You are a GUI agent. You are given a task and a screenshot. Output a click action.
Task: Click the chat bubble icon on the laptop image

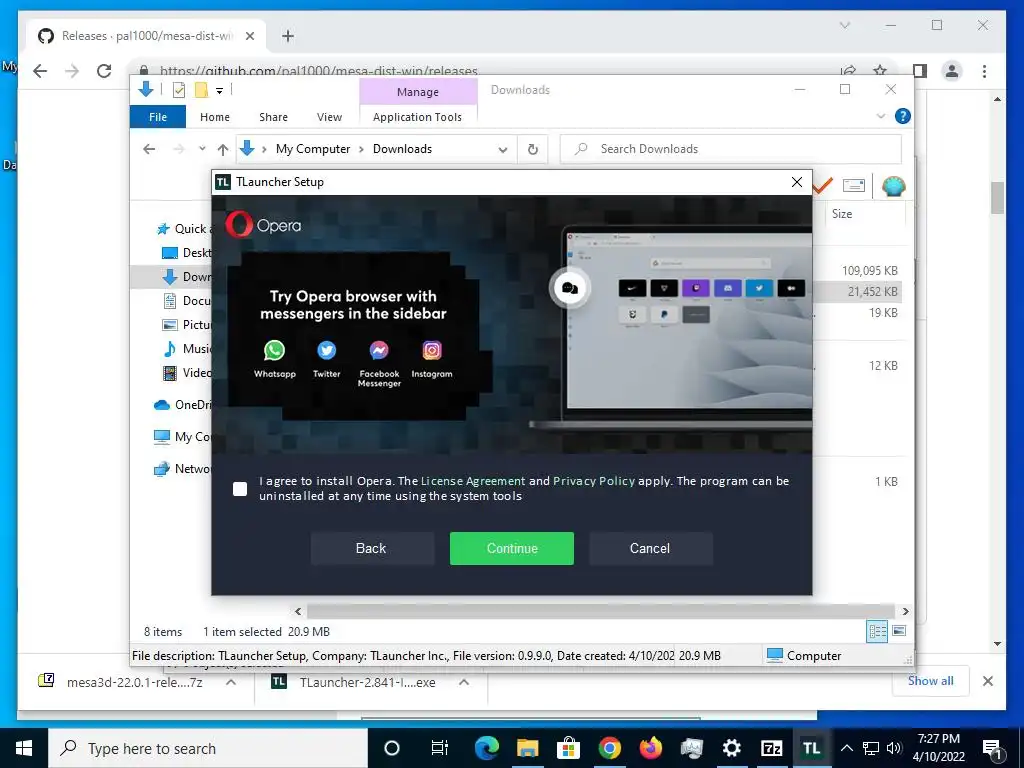tap(569, 288)
